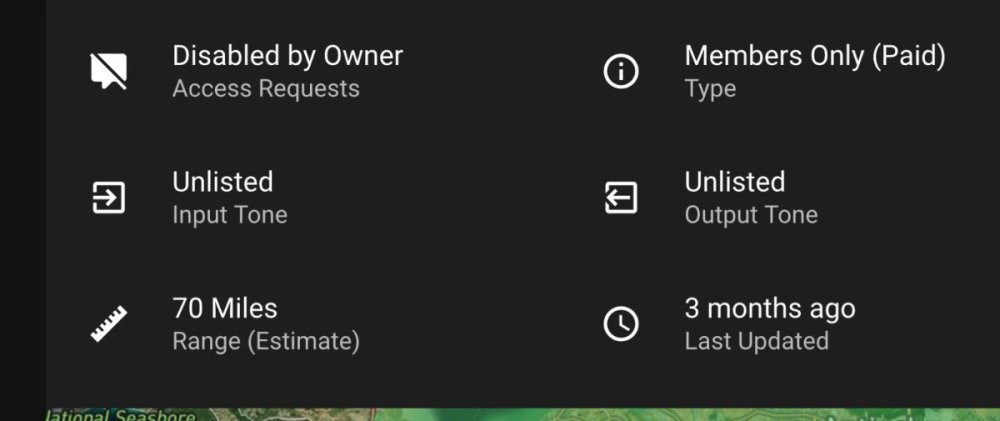Tap the 'Access Requests' label
This screenshot has height=421, width=1000.
click(265, 89)
